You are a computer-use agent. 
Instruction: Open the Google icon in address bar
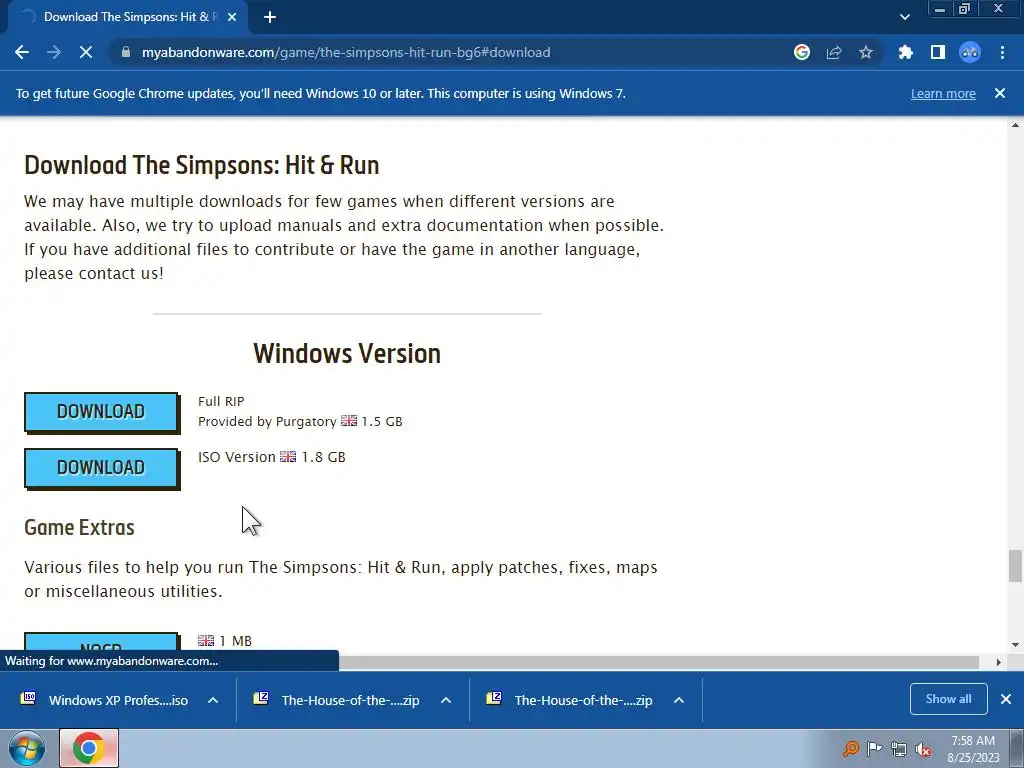tap(802, 52)
